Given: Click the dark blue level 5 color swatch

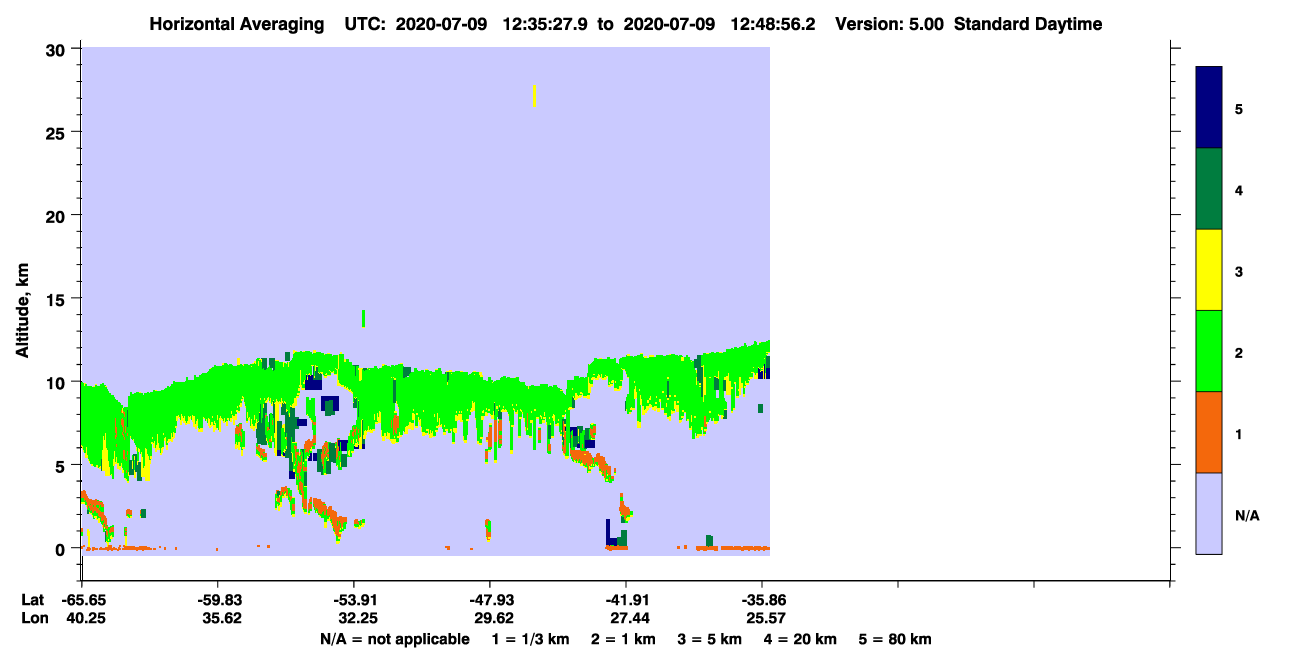Looking at the screenshot, I should [x=1209, y=108].
